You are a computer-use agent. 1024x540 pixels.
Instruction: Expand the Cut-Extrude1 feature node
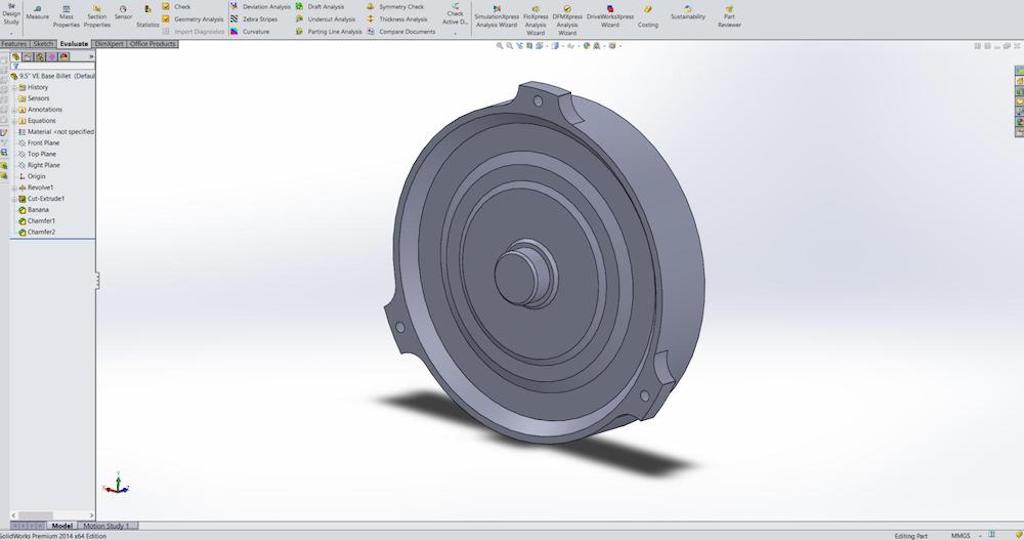(x=14, y=198)
